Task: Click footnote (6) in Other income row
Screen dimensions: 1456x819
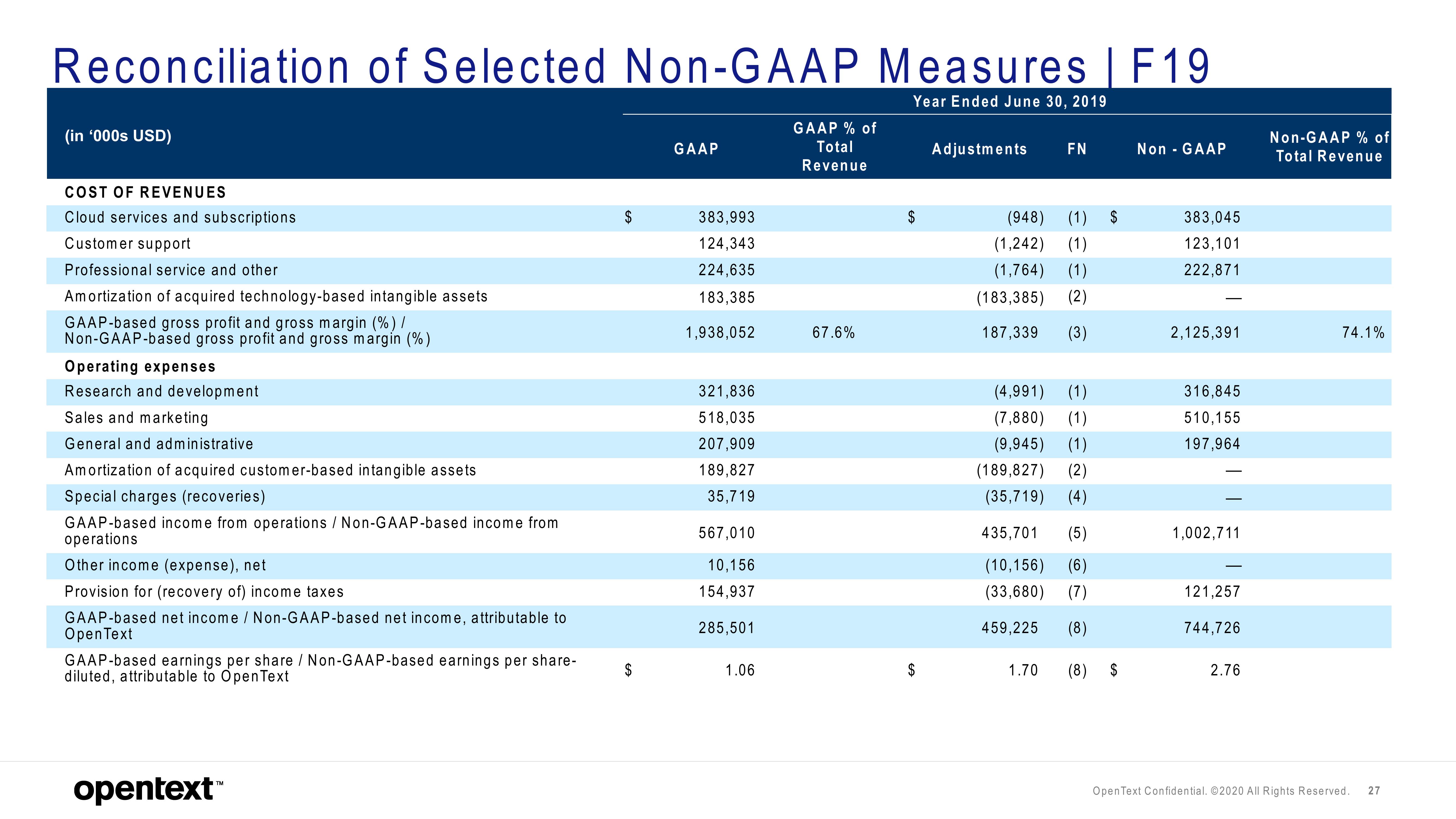Action: pyautogui.click(x=1077, y=565)
